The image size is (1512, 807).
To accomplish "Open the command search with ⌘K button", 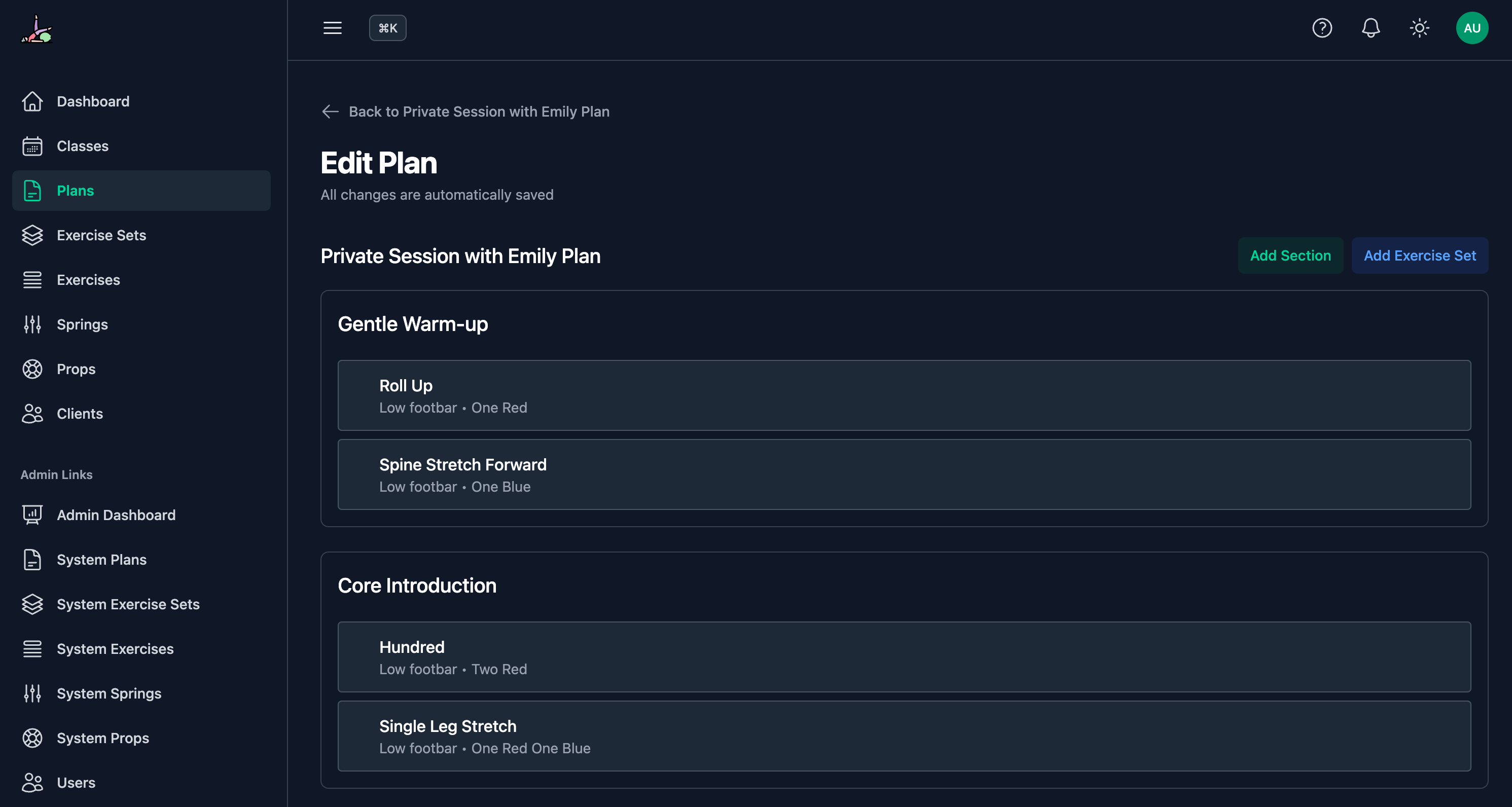I will 387,27.
